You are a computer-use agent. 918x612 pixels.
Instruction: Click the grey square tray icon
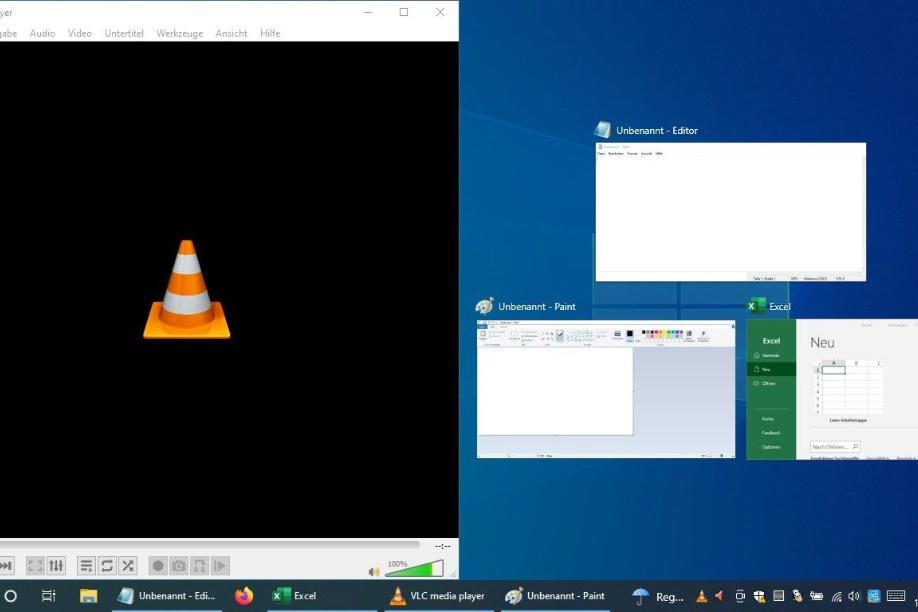point(779,596)
